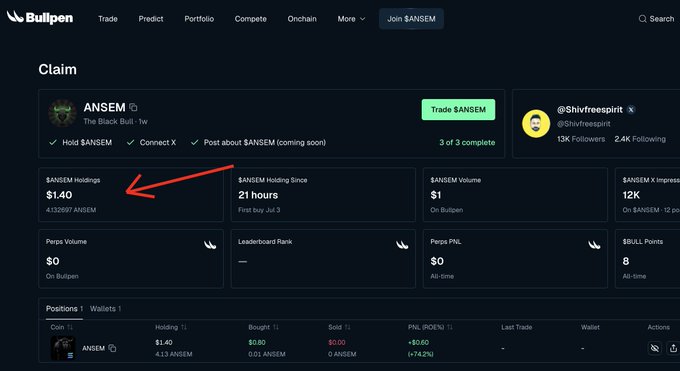Open the ANSEM coin thumbnail in positions table

click(x=63, y=348)
